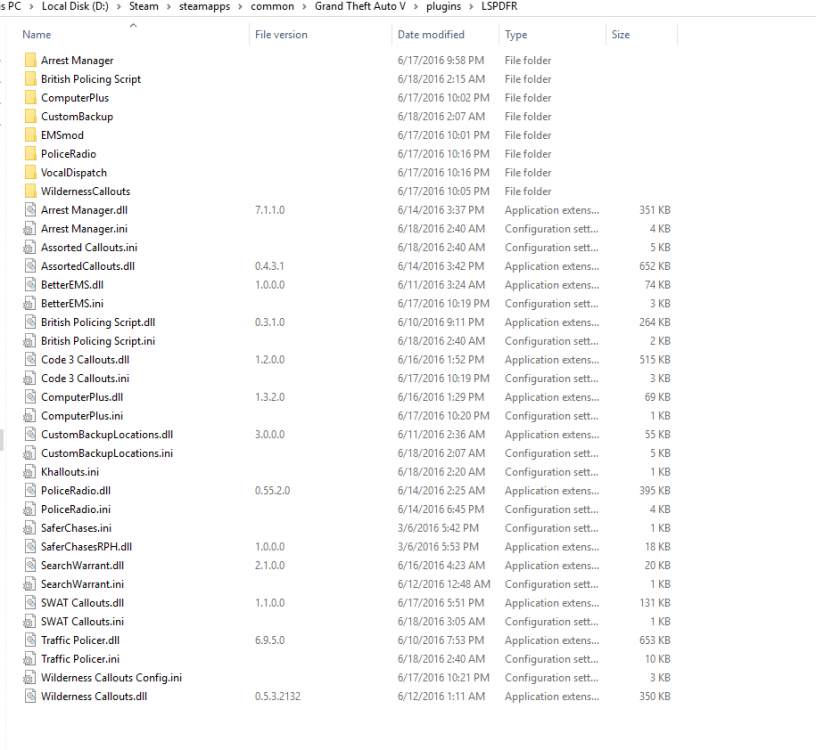Sort by File version column header

(281, 35)
